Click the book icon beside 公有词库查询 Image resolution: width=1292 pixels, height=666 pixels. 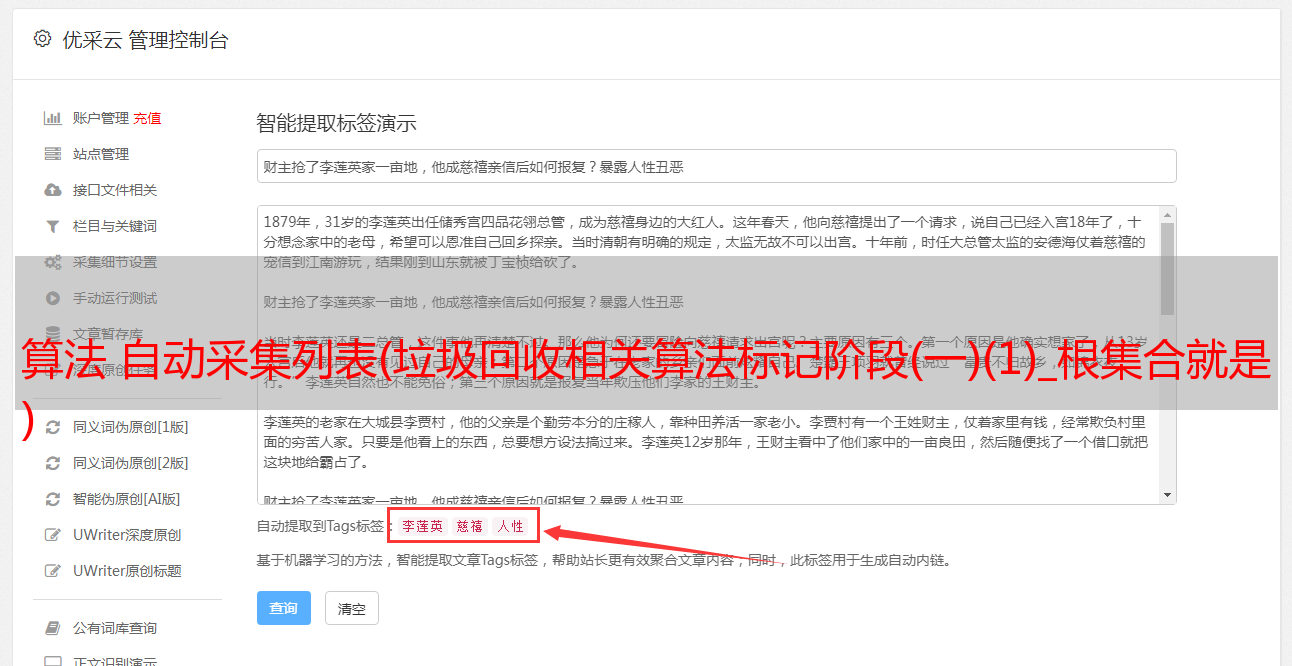[x=52, y=628]
